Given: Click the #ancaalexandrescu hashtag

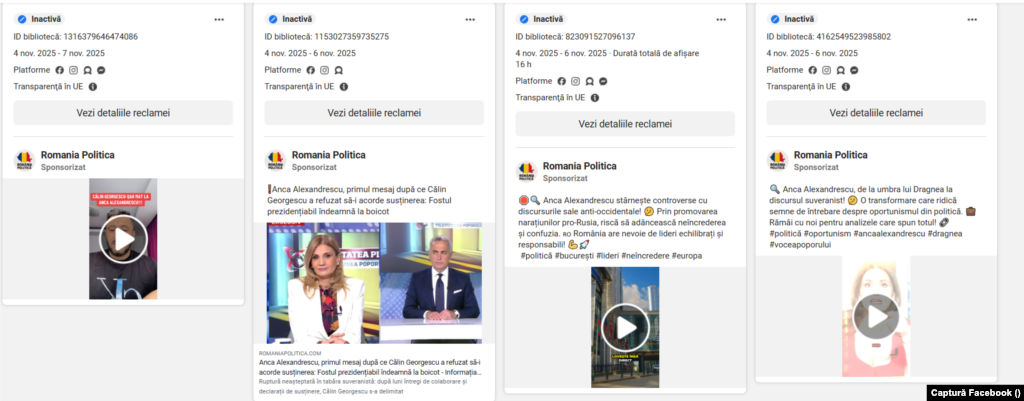Looking at the screenshot, I should (x=887, y=234).
